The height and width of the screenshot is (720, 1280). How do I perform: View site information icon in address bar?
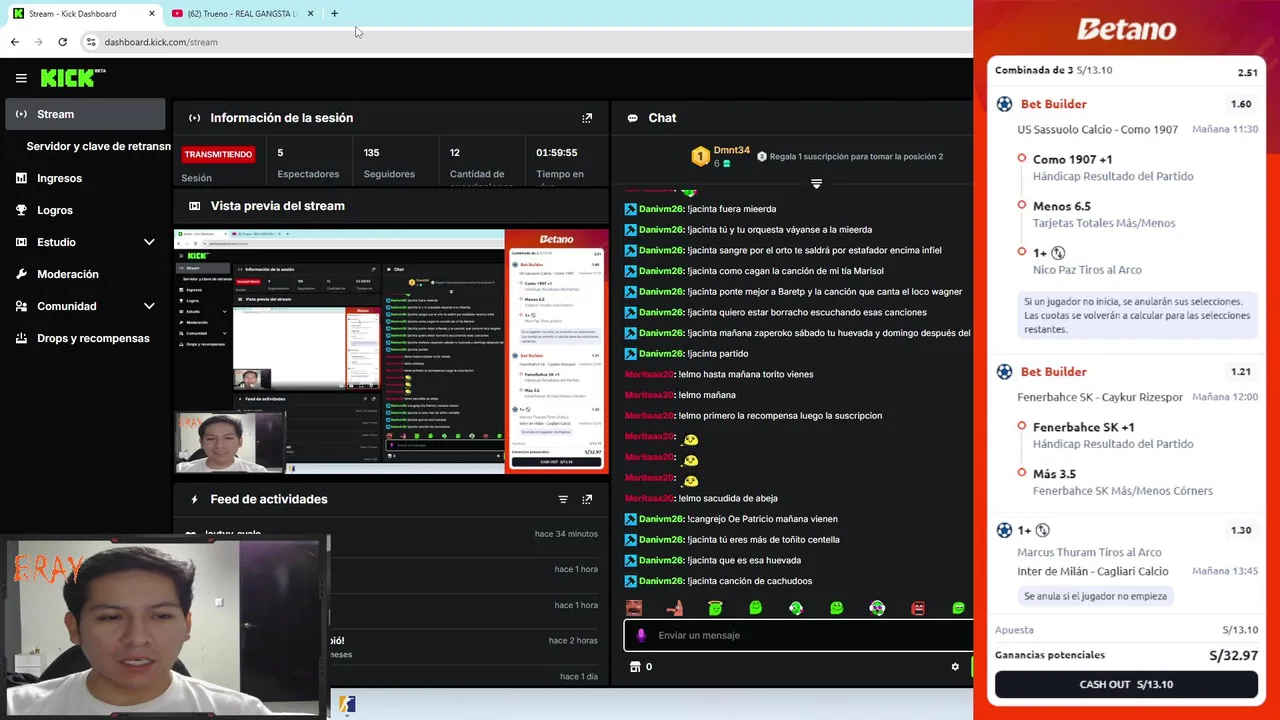[x=91, y=42]
